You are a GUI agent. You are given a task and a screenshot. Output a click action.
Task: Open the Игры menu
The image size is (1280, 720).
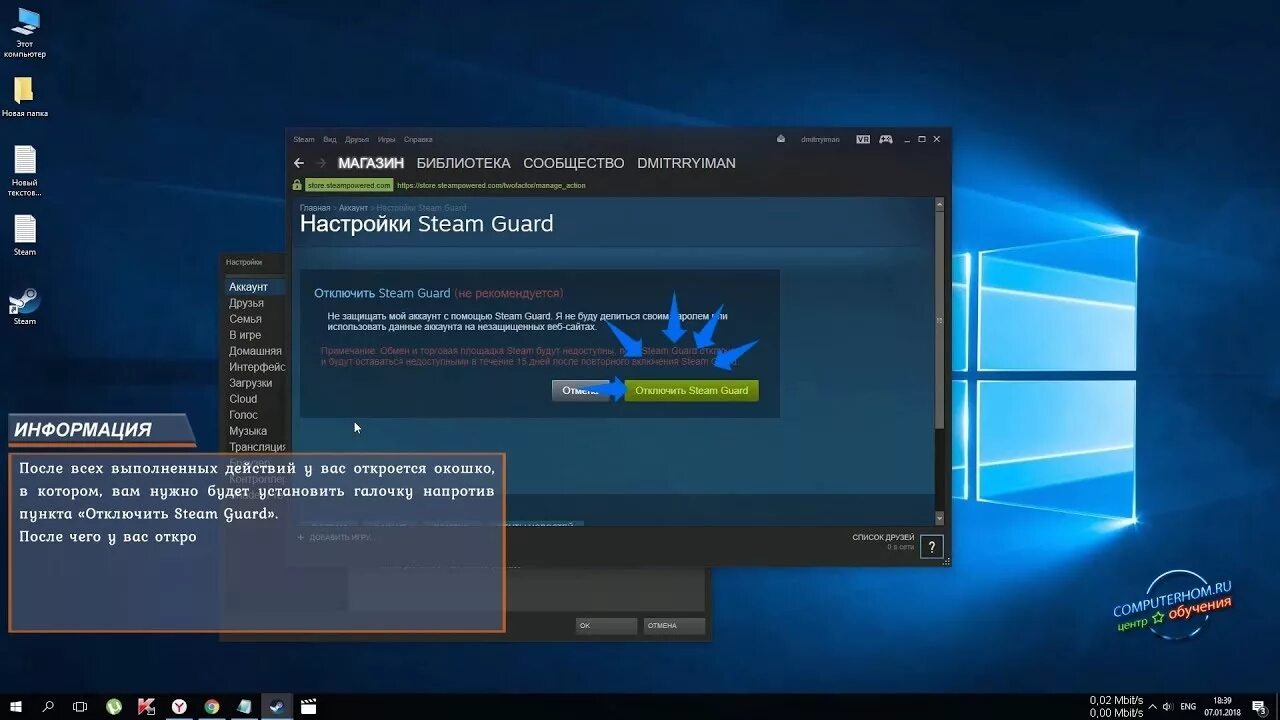[x=387, y=139]
